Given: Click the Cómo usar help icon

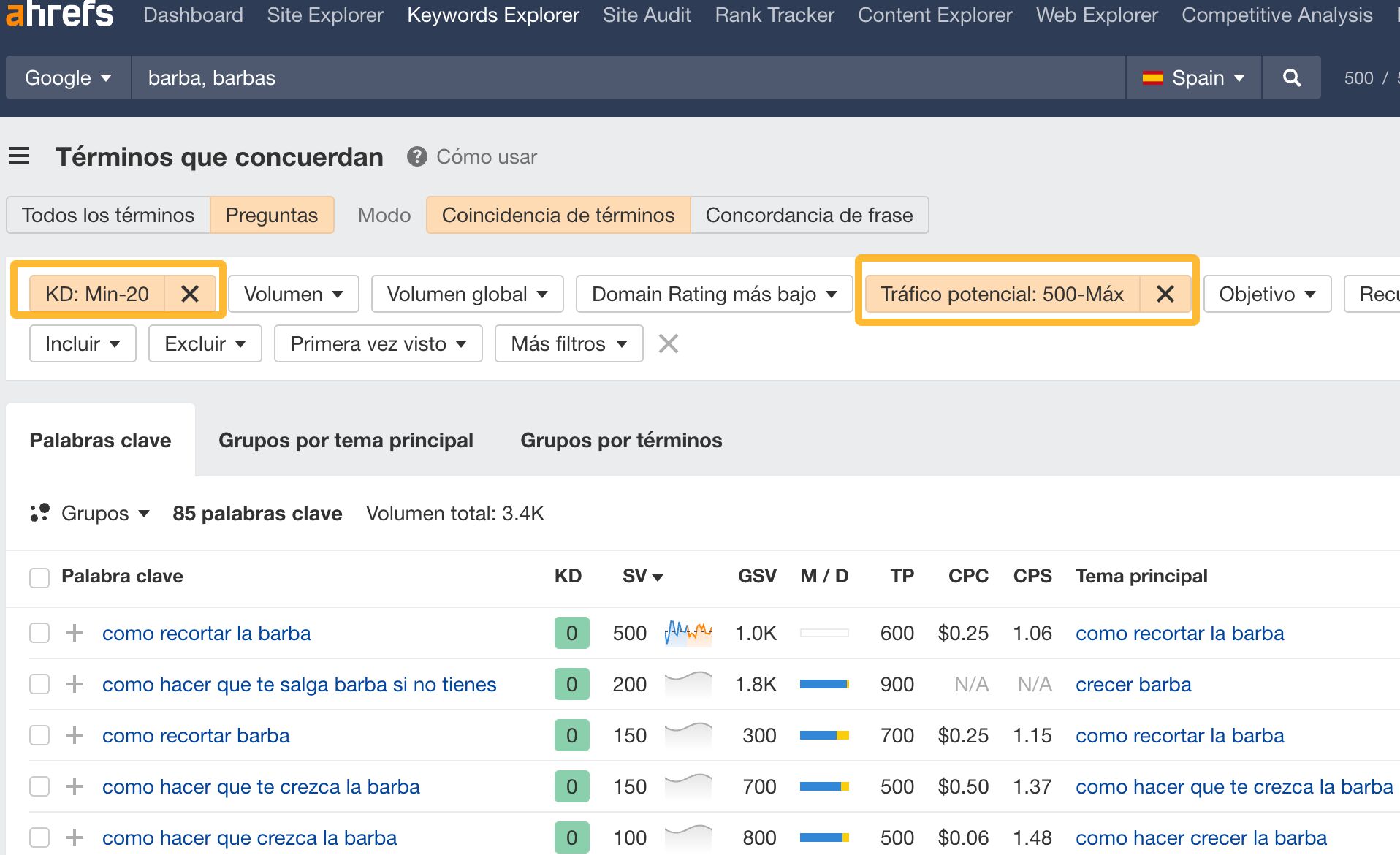Looking at the screenshot, I should coord(416,156).
